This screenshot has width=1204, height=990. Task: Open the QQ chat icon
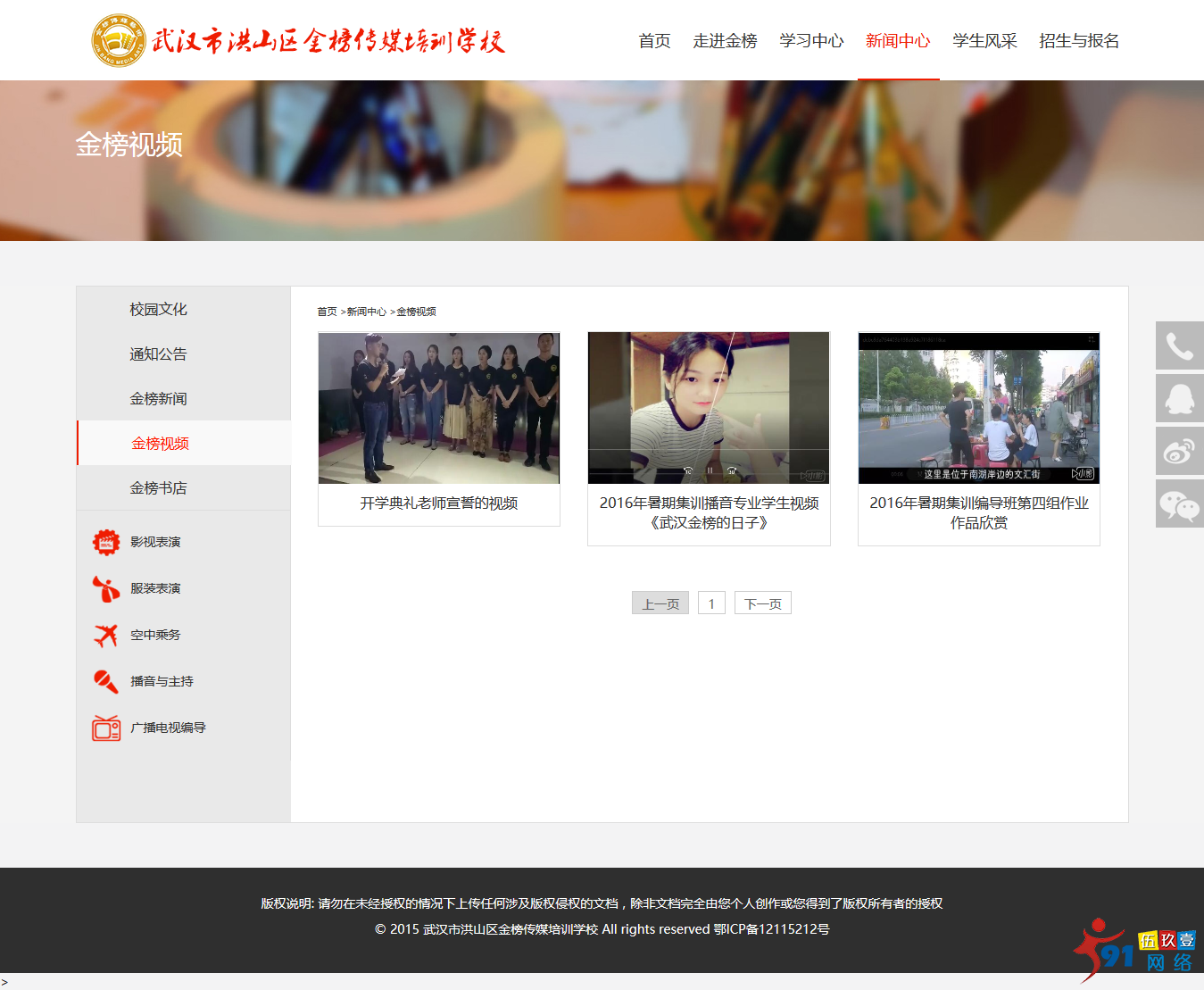pyautogui.click(x=1179, y=398)
